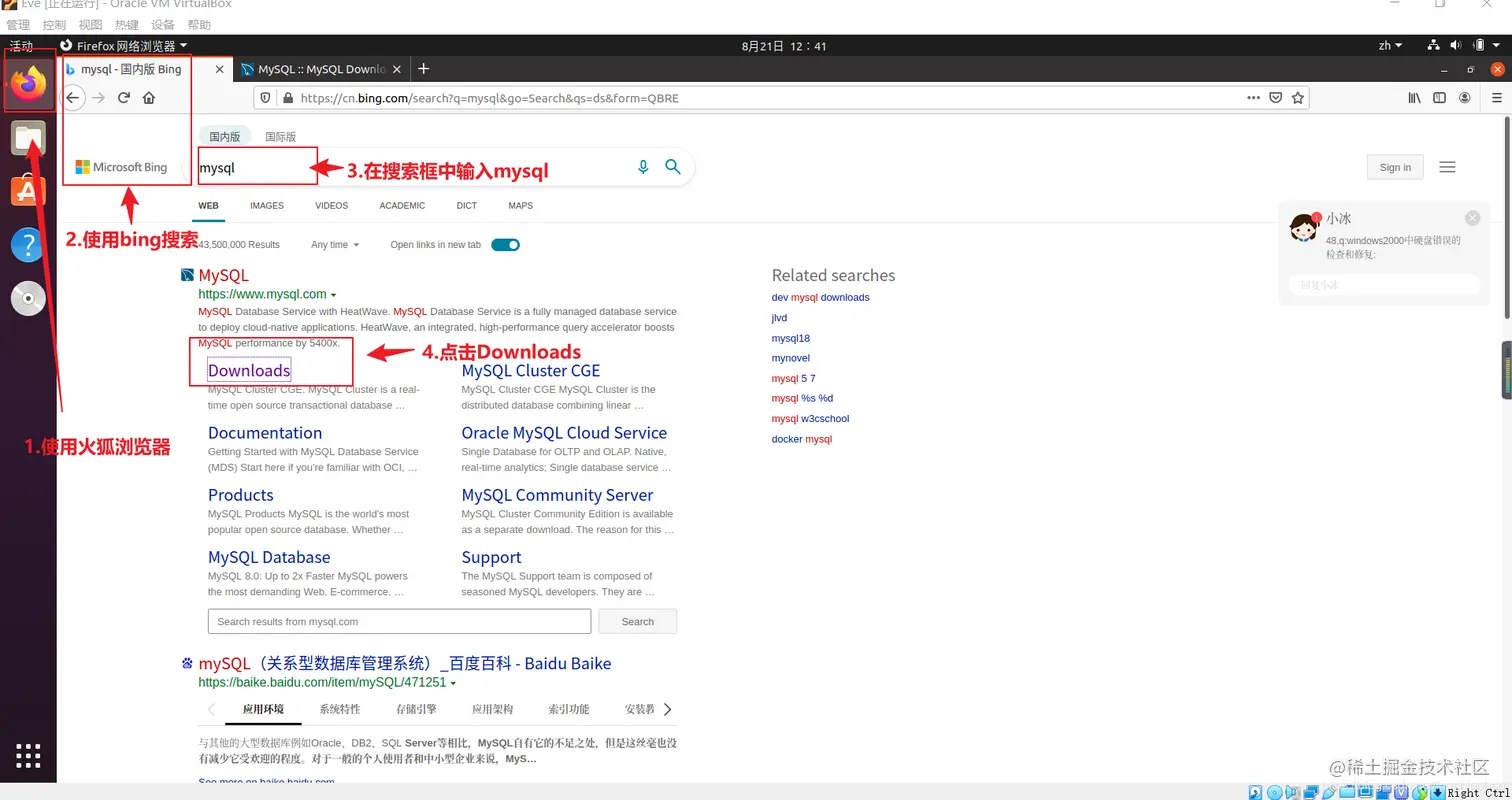Expand the baike.baidu.com URL dropdown arrow
The height and width of the screenshot is (800, 1512).
point(453,683)
